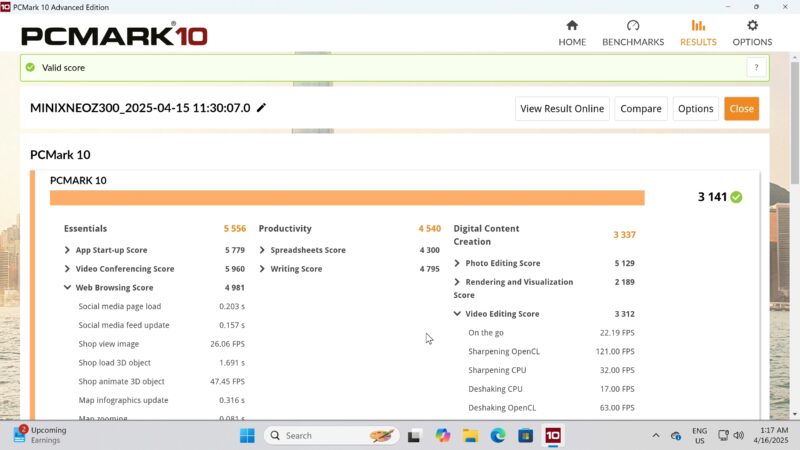Launch Copilot from the taskbar

click(x=442, y=436)
